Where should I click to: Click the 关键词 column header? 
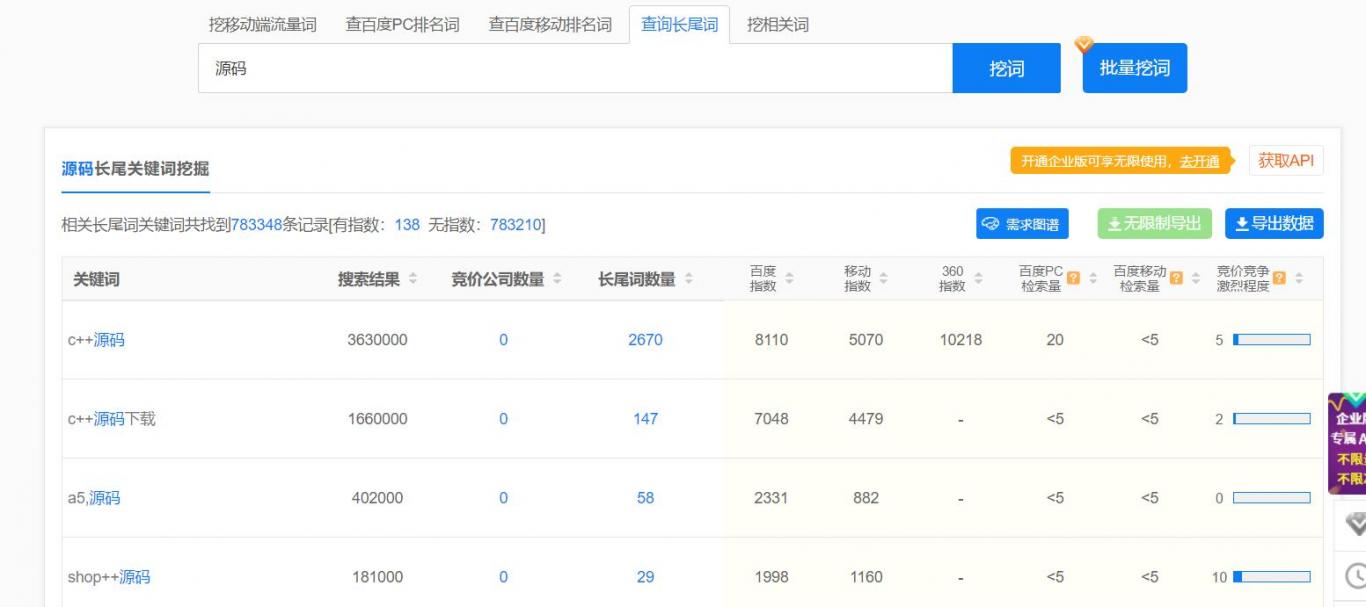pyautogui.click(x=96, y=279)
